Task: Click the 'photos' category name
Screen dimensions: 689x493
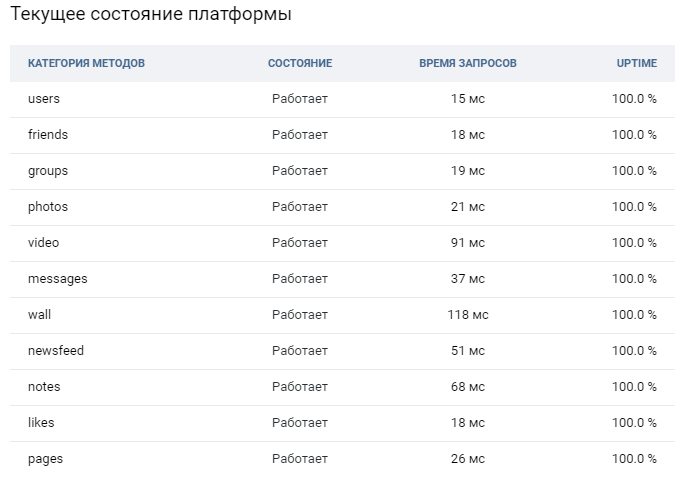Action: [48, 207]
